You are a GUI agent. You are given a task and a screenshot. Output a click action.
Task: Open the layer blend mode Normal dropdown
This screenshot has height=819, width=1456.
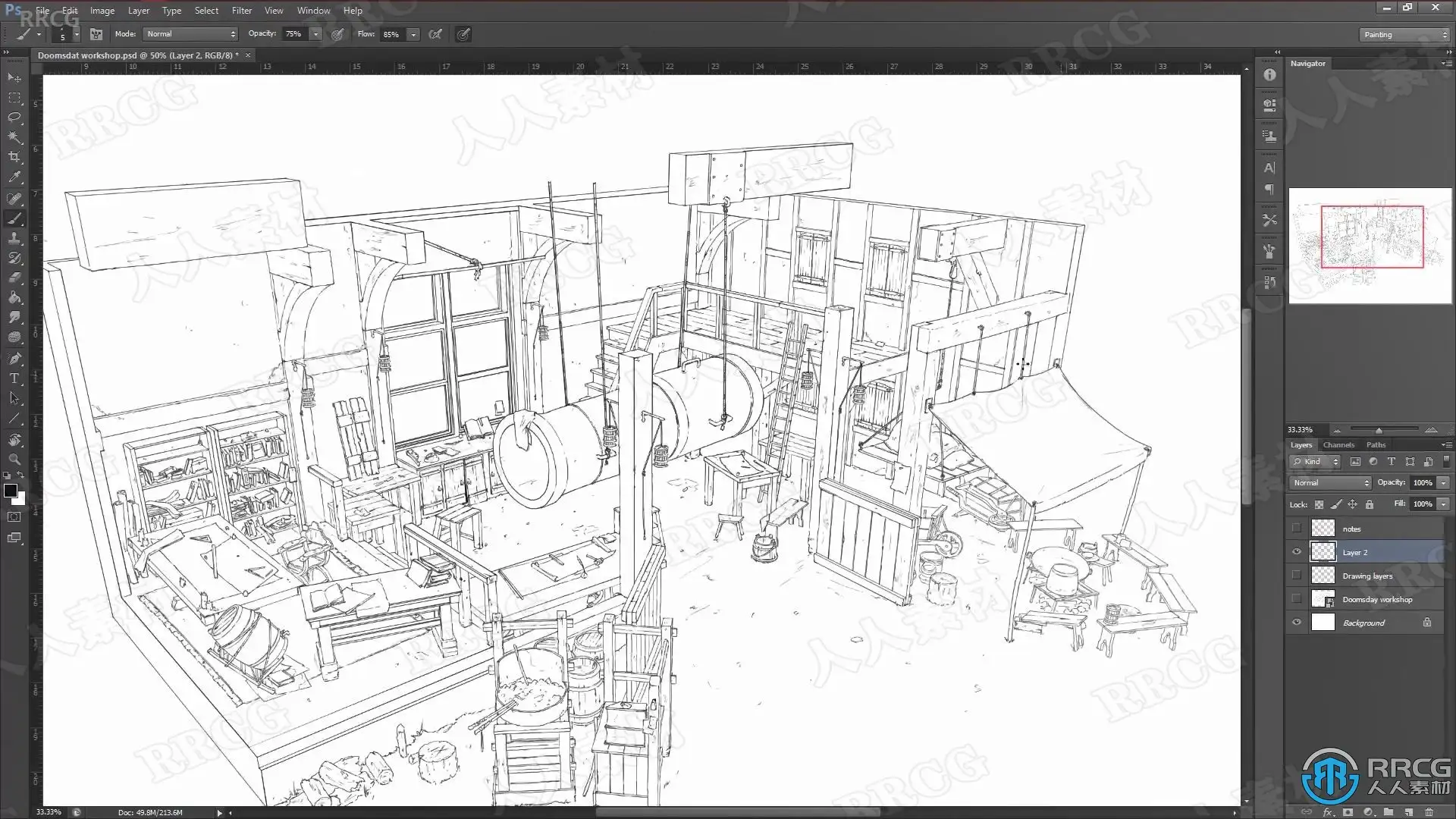(x=1331, y=482)
